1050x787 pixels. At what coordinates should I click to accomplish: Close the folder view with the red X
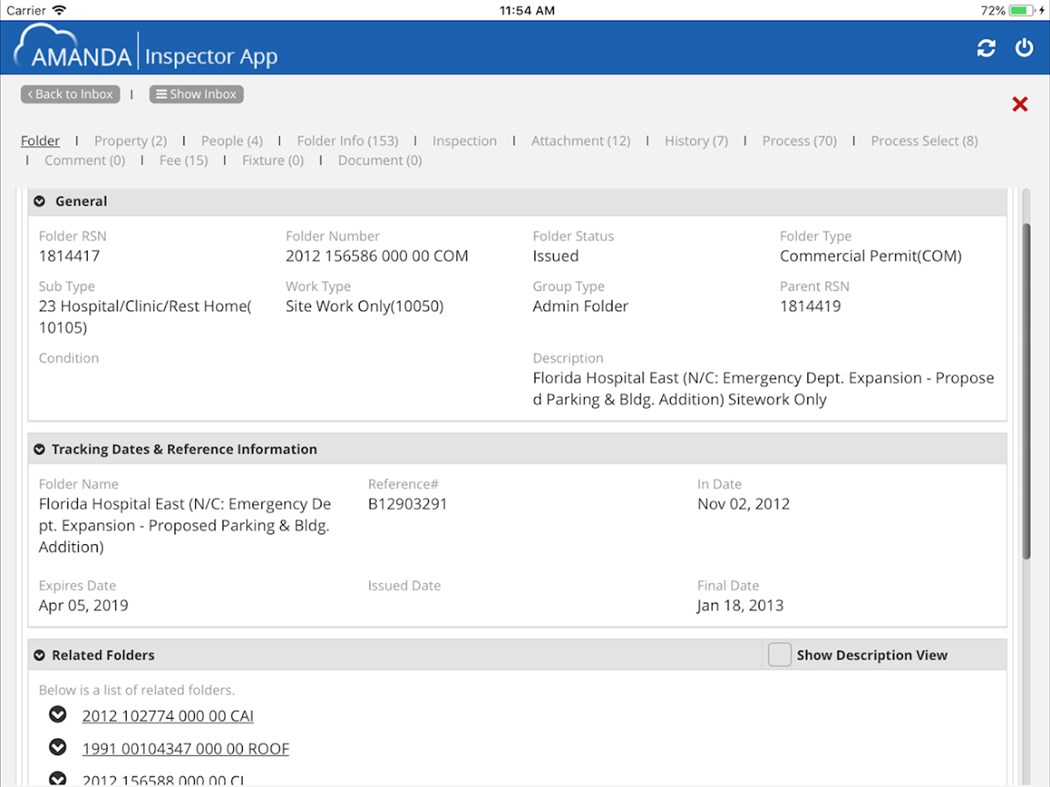(x=1018, y=103)
